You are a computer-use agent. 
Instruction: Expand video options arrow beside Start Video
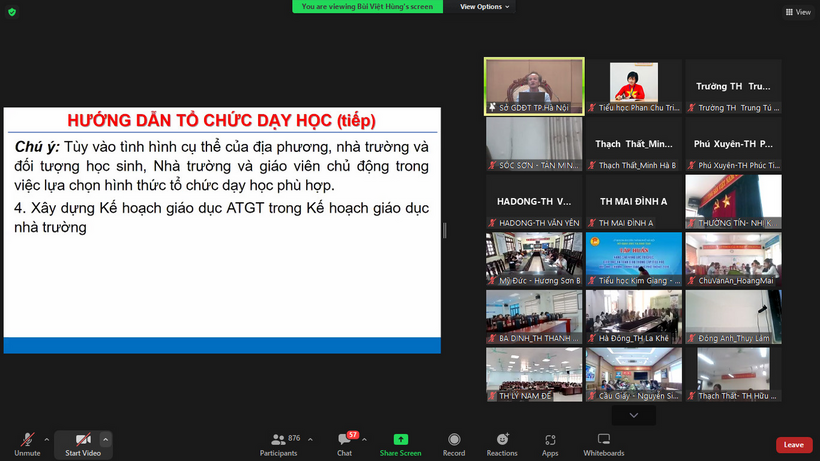pyautogui.click(x=106, y=438)
